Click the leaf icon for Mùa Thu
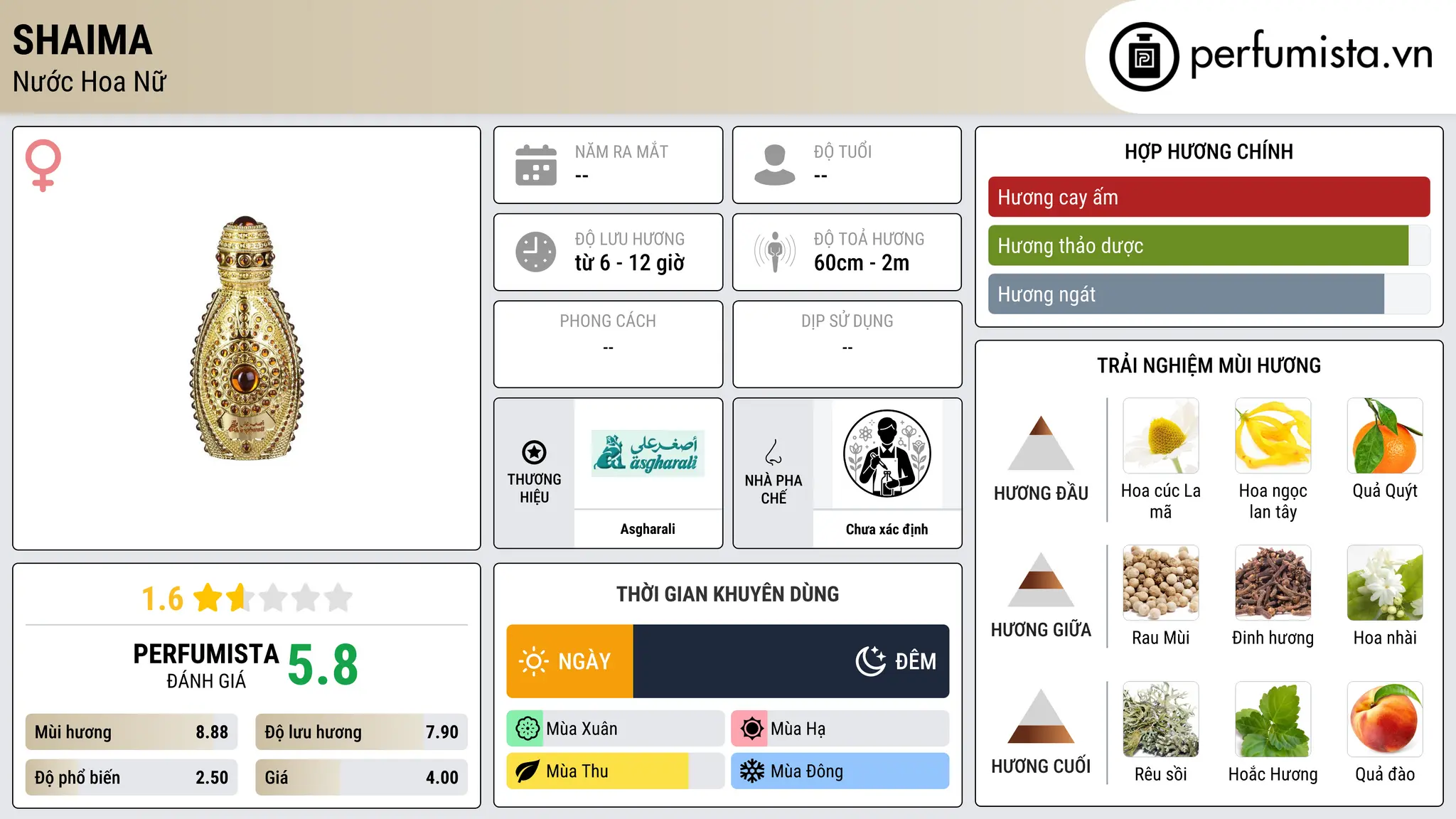1456x819 pixels. (x=527, y=771)
